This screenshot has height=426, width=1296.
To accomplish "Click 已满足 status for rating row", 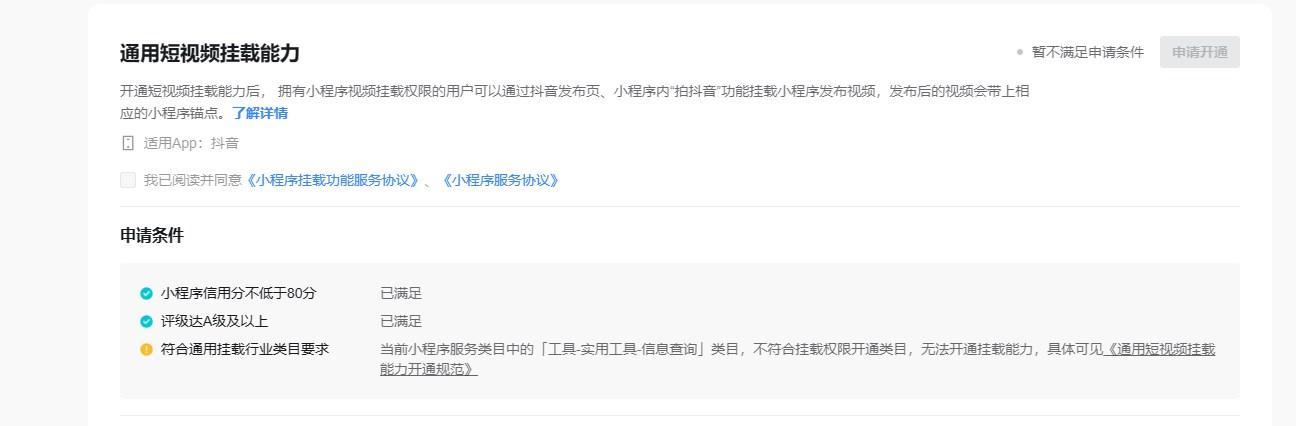I will pos(401,322).
